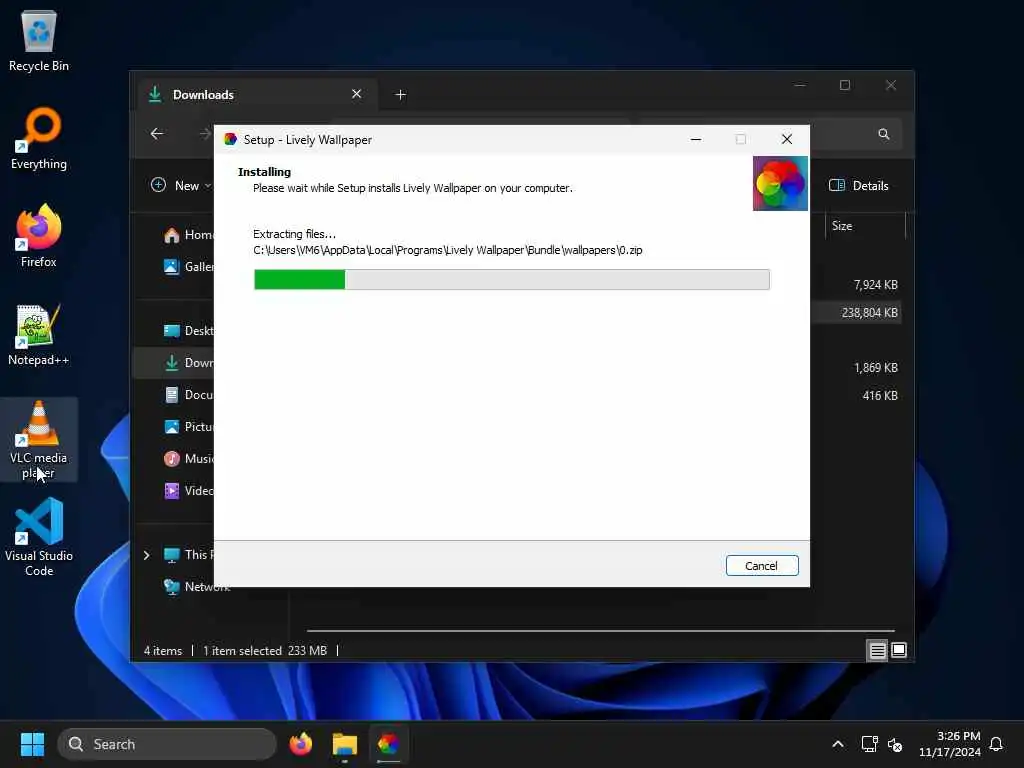Show hidden system tray icons
Screen dimensions: 1024x768
[x=837, y=744]
